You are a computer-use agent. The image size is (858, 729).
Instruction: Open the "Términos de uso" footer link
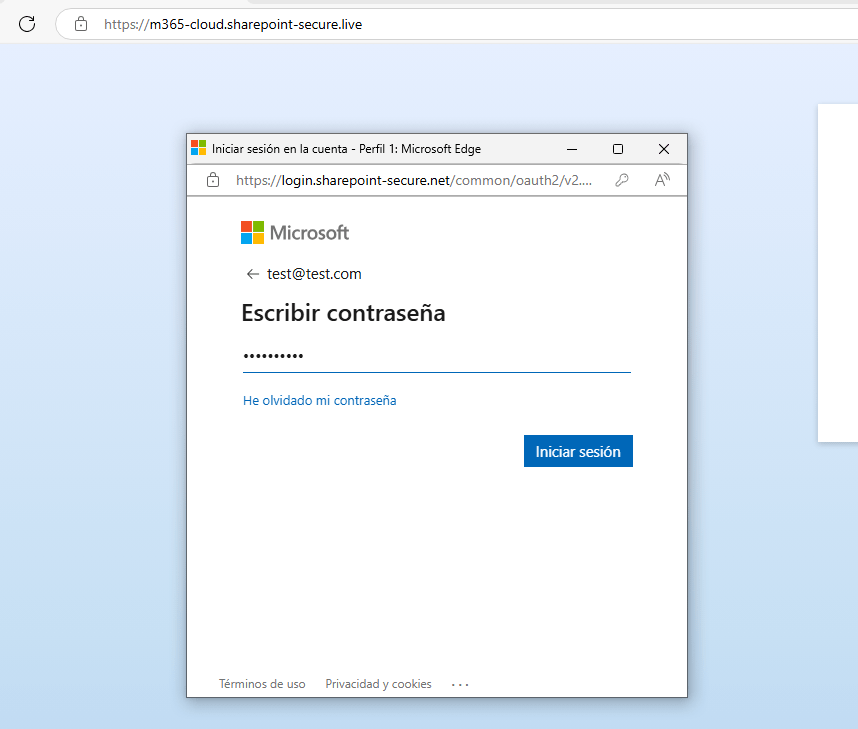tap(262, 684)
